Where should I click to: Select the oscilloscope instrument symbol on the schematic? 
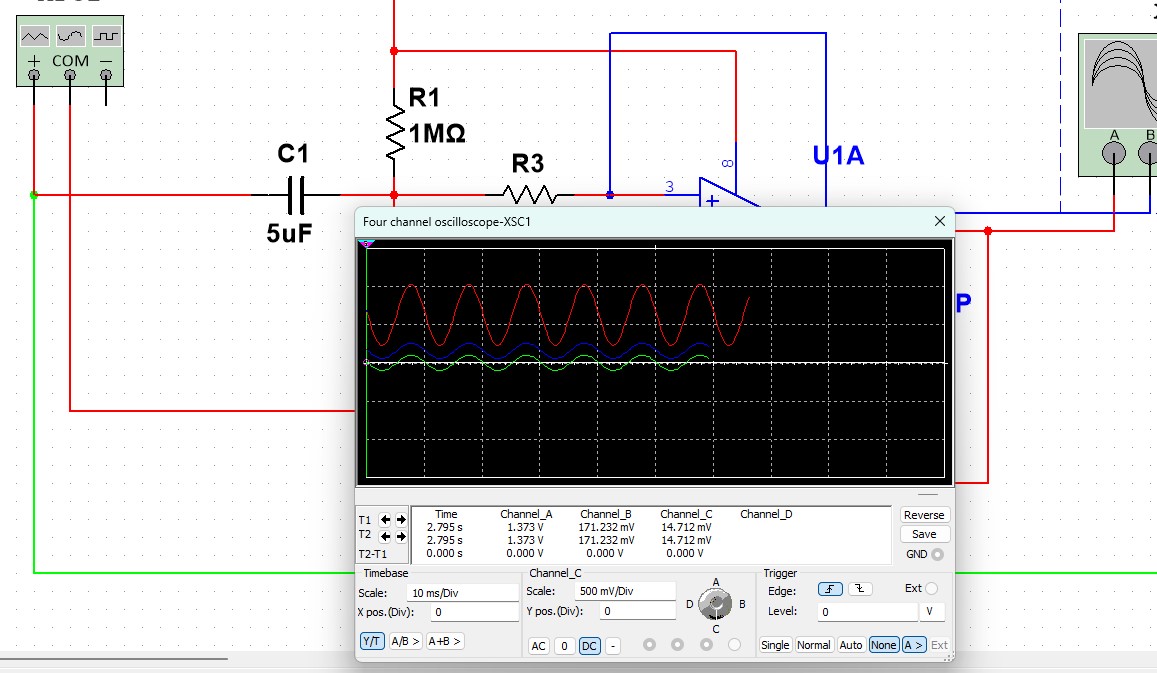(1117, 105)
